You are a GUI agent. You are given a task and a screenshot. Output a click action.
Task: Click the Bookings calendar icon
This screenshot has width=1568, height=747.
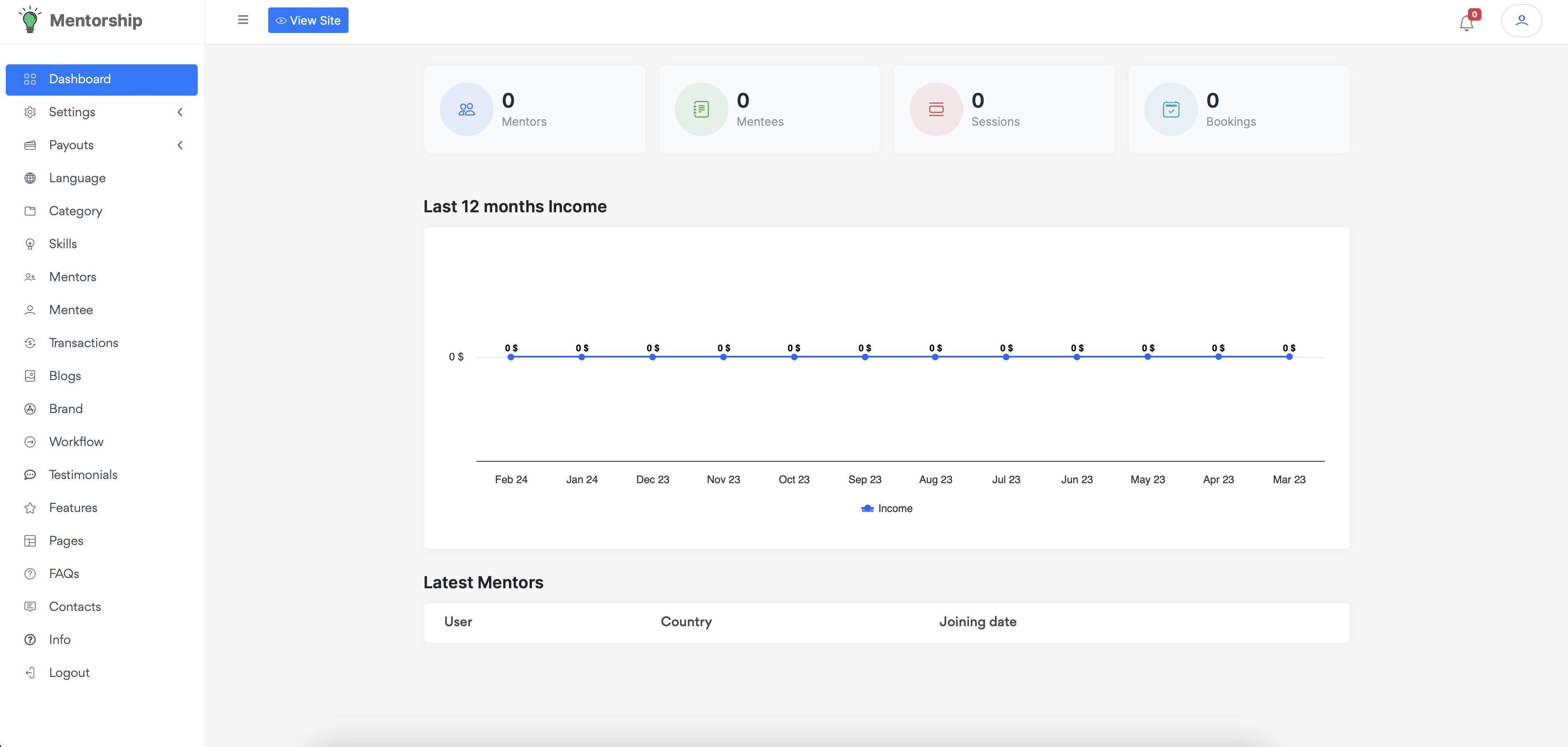coord(1170,110)
